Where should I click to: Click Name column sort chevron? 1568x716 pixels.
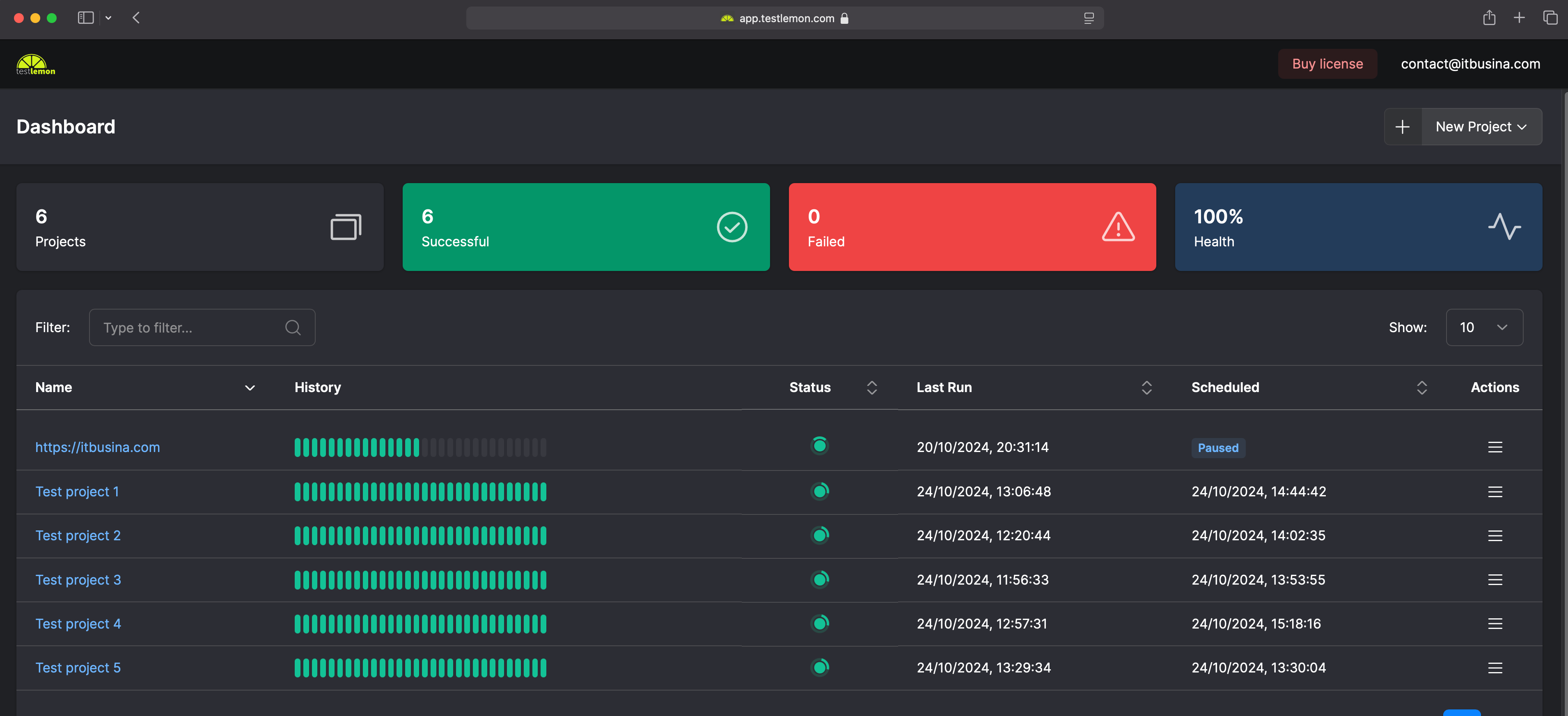pos(250,388)
